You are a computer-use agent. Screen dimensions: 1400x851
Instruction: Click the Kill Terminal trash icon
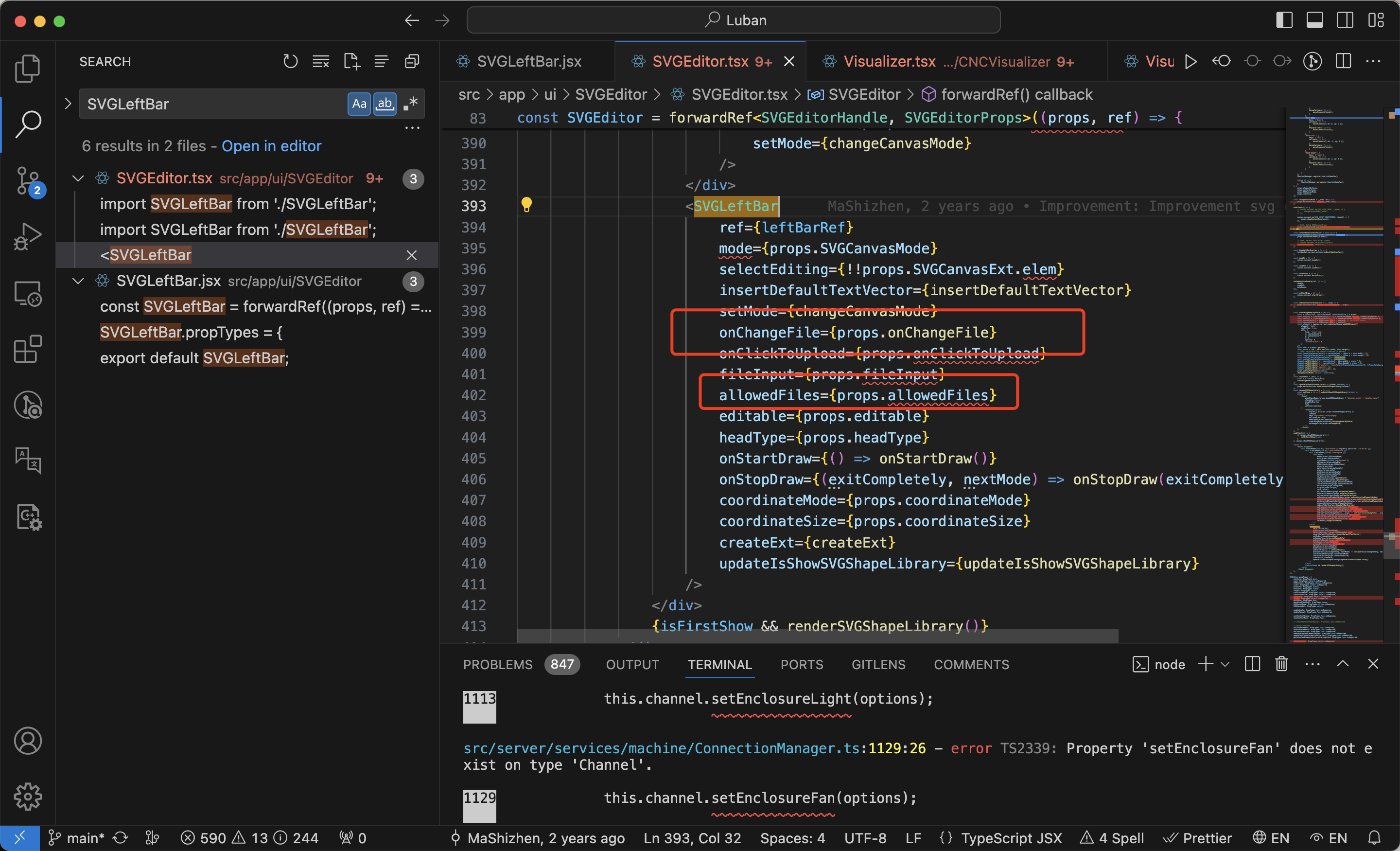point(1281,664)
